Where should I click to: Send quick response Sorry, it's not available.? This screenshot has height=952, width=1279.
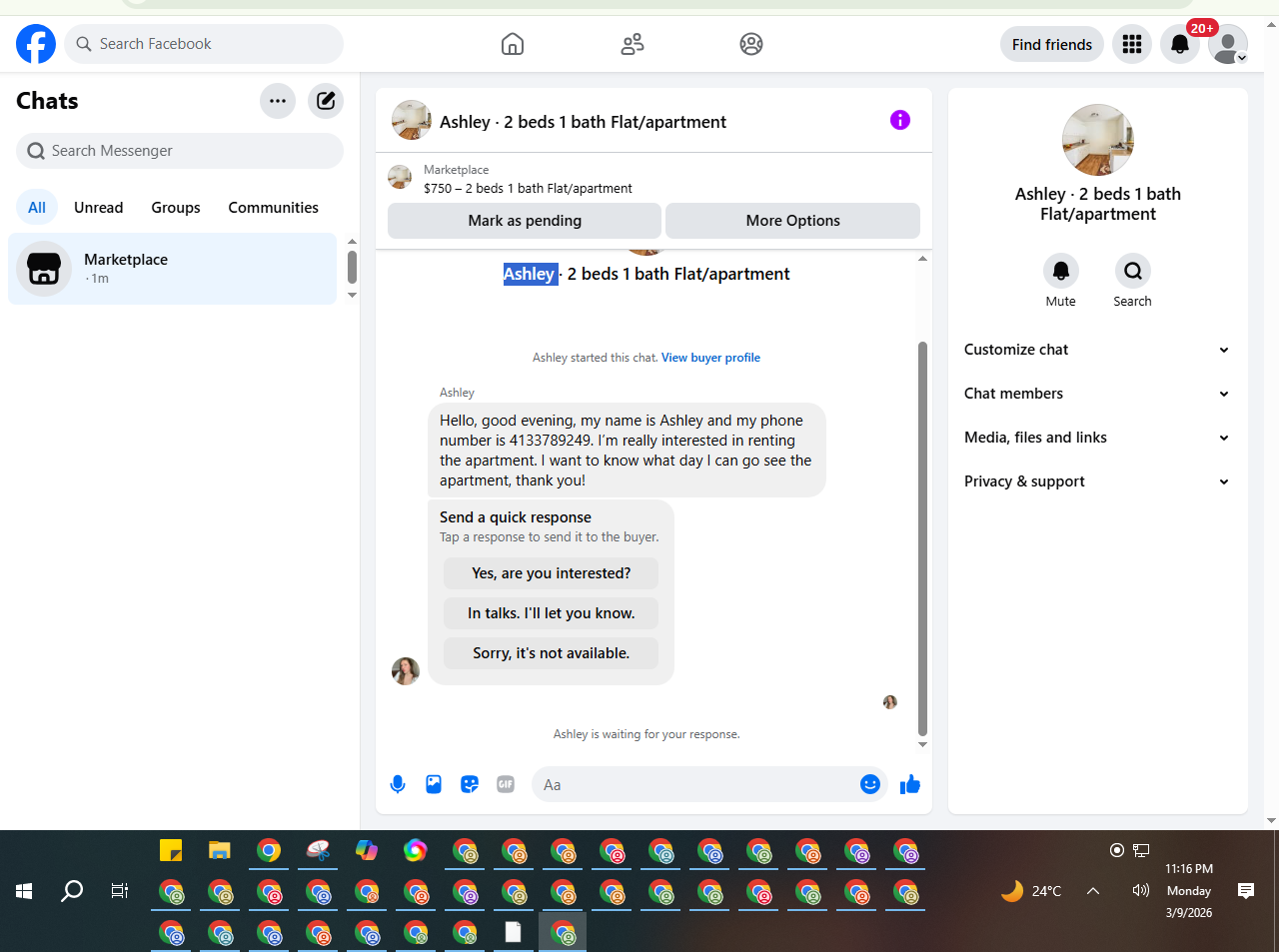552,653
